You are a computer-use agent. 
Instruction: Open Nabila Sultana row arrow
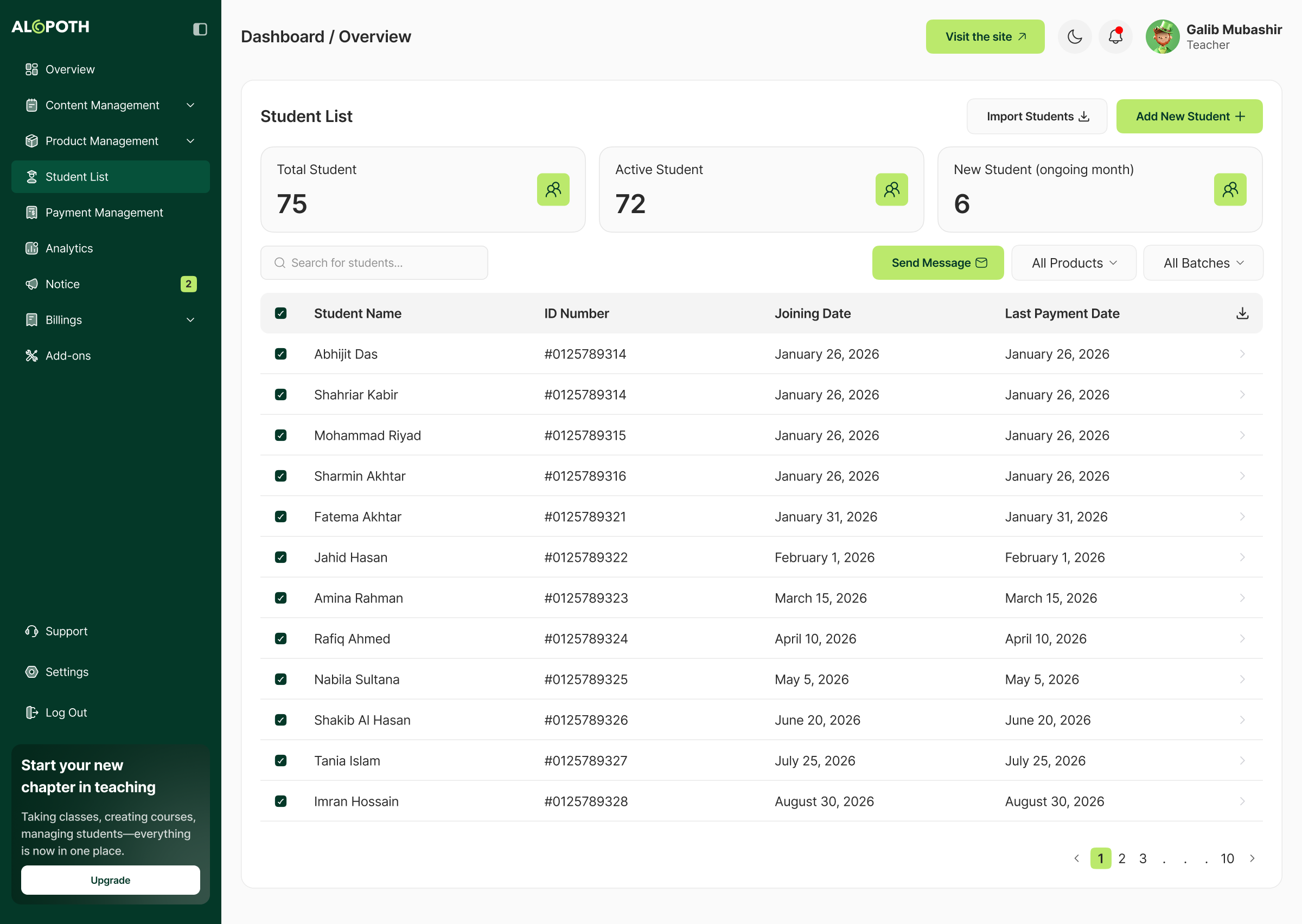click(1242, 679)
